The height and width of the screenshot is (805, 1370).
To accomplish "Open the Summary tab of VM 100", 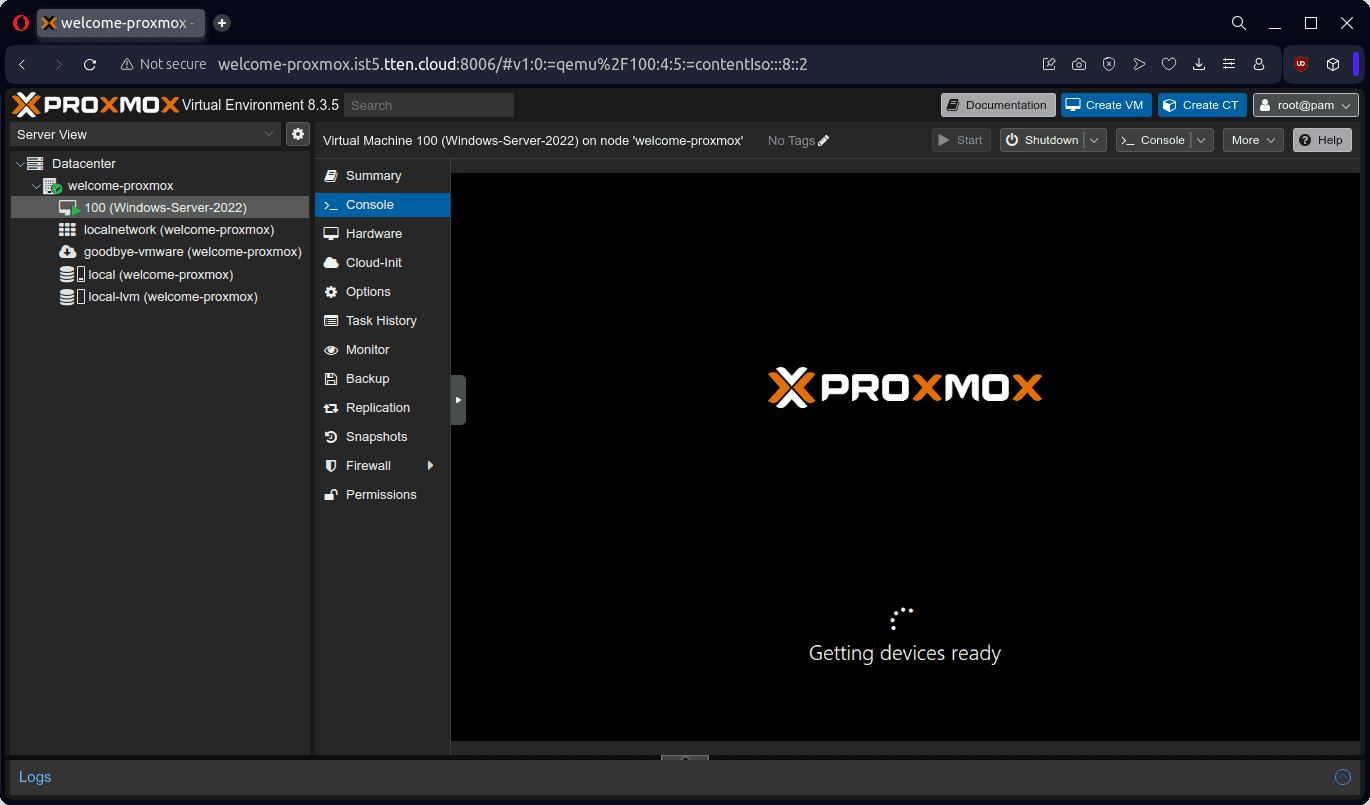I will [x=382, y=176].
